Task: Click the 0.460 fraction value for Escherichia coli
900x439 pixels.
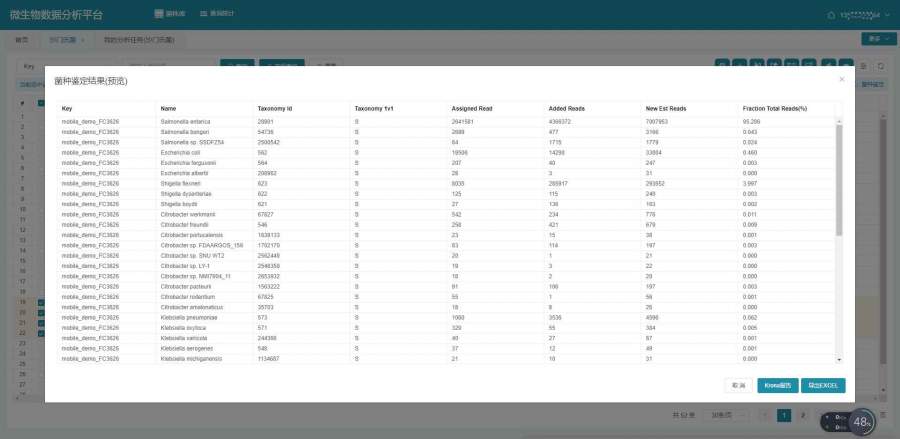Action: 750,153
